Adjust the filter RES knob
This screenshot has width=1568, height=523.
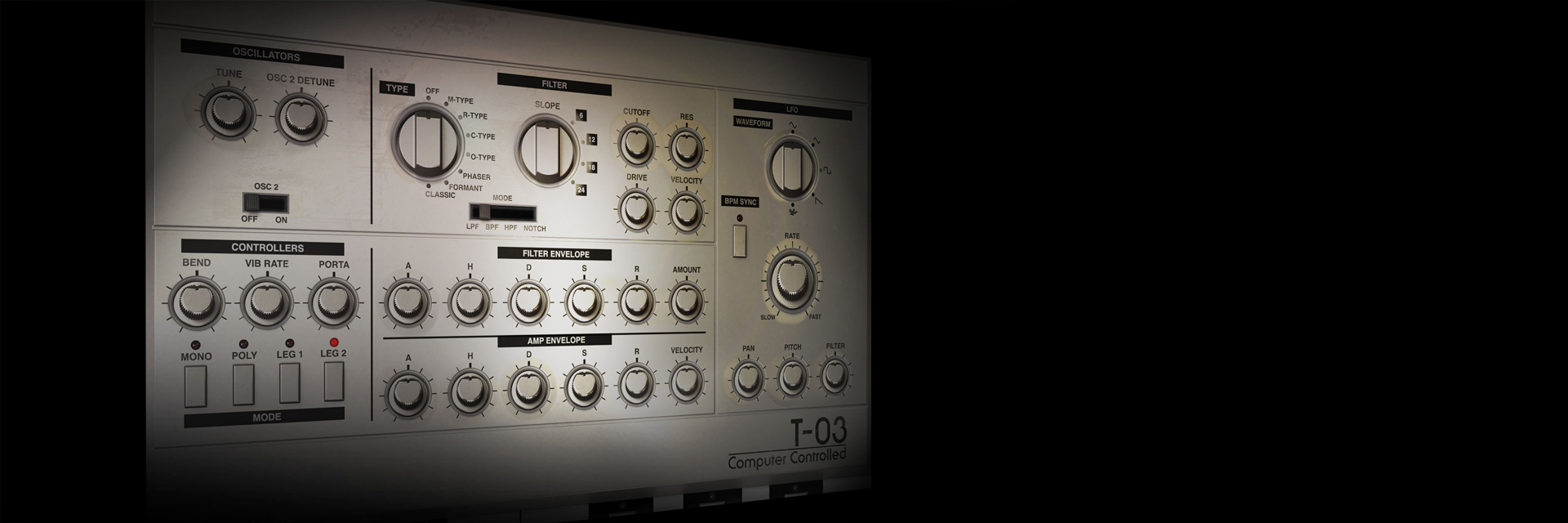coord(686,147)
